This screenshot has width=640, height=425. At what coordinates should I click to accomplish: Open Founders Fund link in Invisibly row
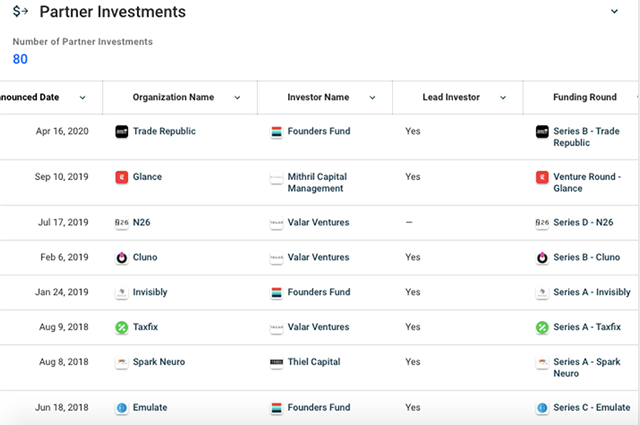[319, 292]
